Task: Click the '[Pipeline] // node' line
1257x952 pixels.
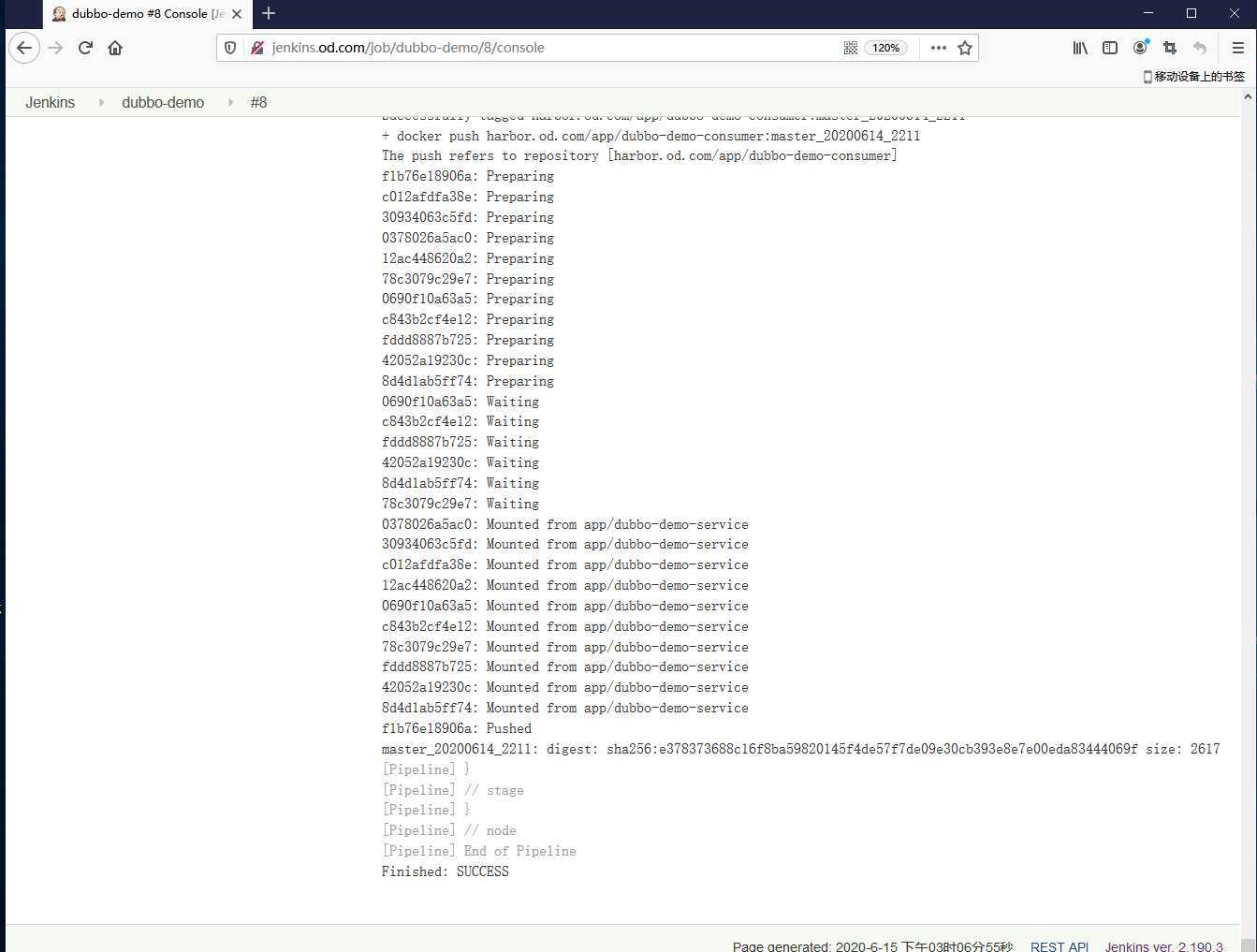Action: pyautogui.click(x=449, y=830)
